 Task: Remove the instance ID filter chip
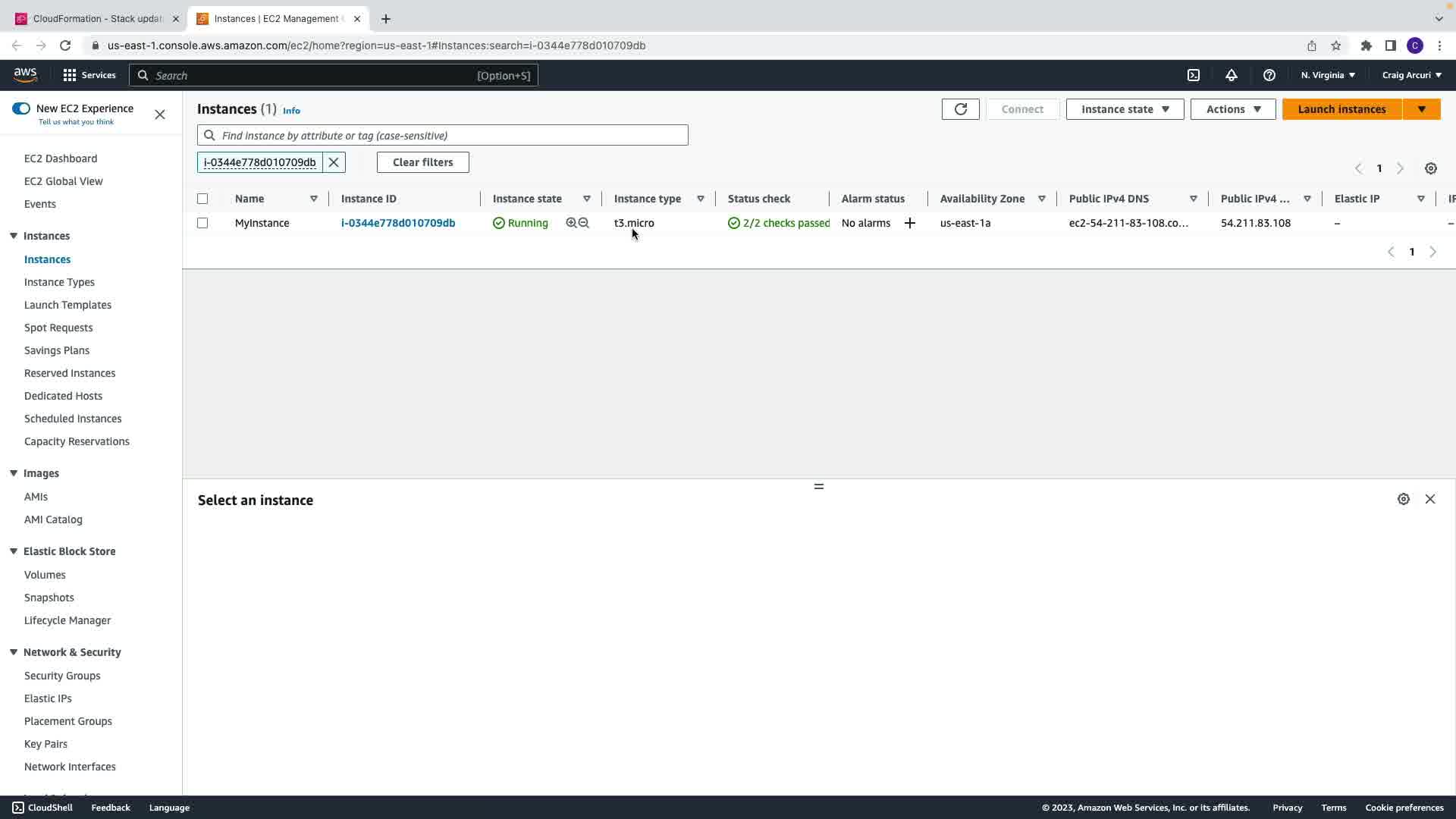click(334, 162)
